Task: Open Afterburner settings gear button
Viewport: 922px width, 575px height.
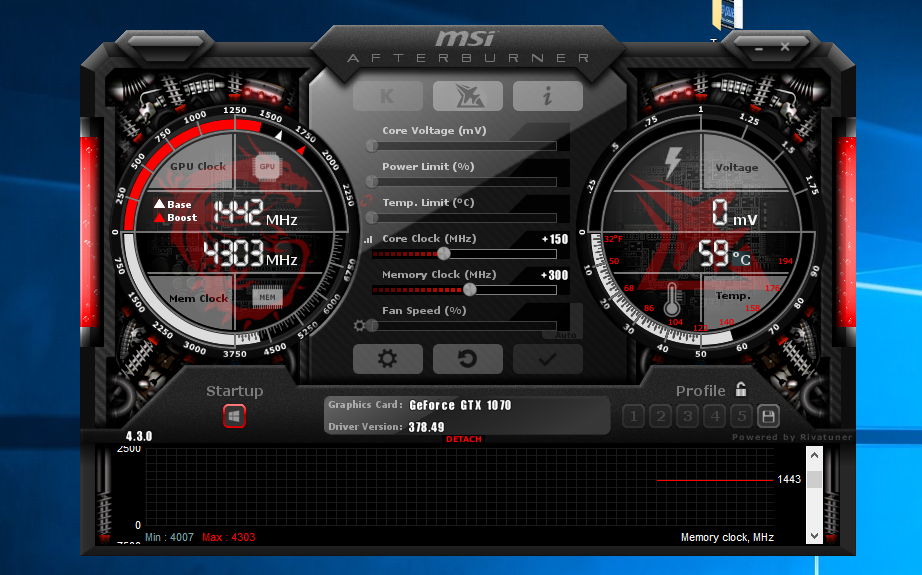Action: click(387, 359)
